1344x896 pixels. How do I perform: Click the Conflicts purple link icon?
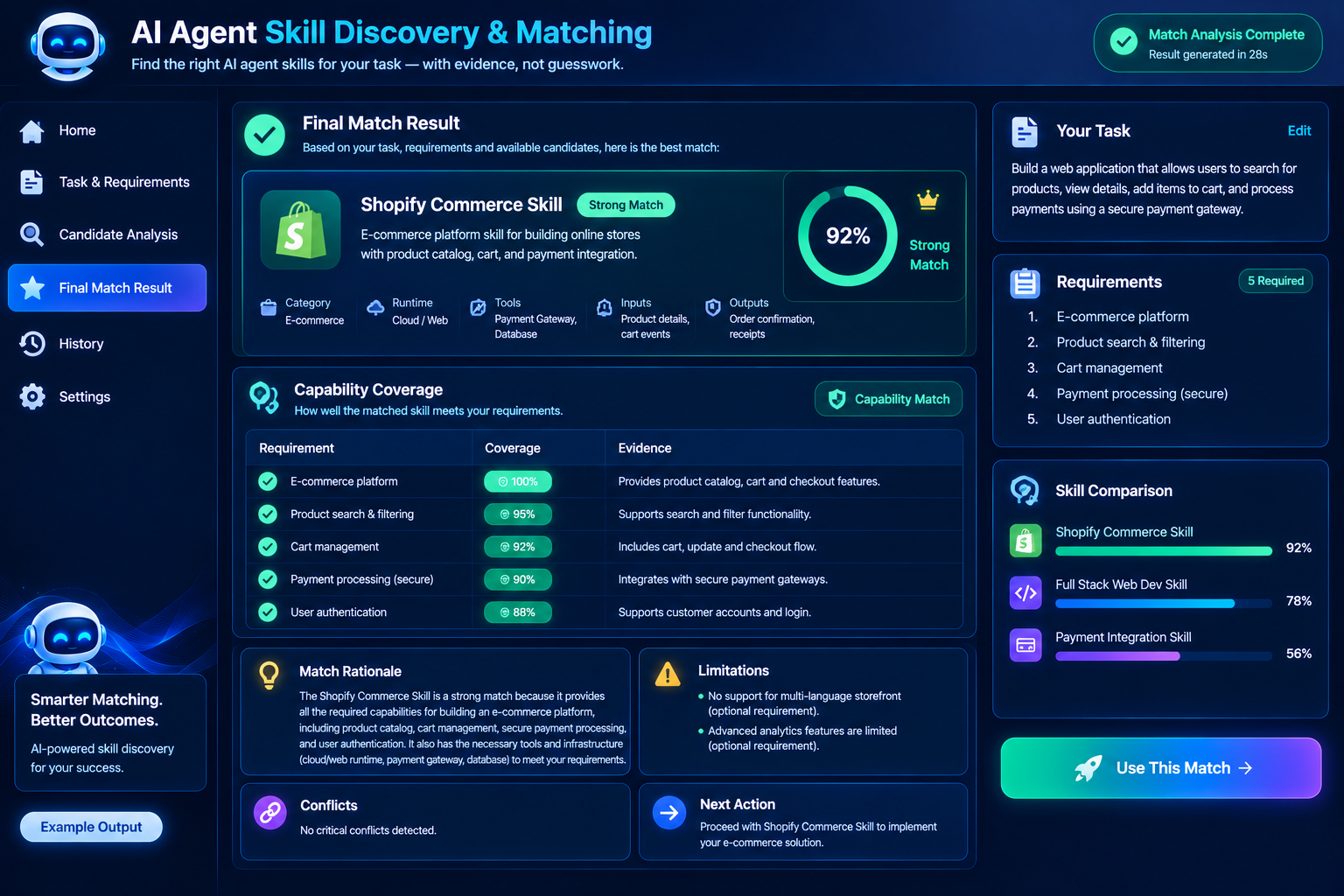tap(270, 813)
